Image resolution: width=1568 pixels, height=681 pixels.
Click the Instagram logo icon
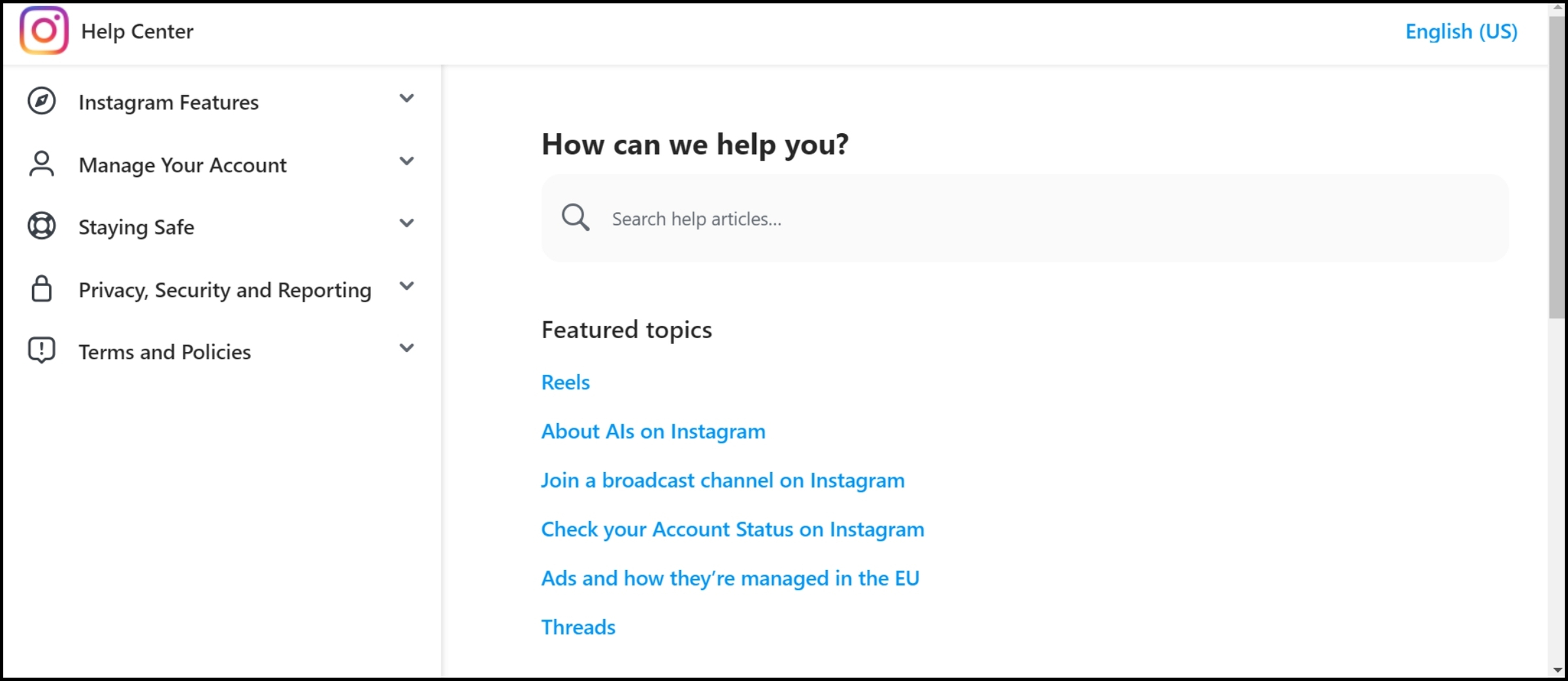tap(44, 31)
